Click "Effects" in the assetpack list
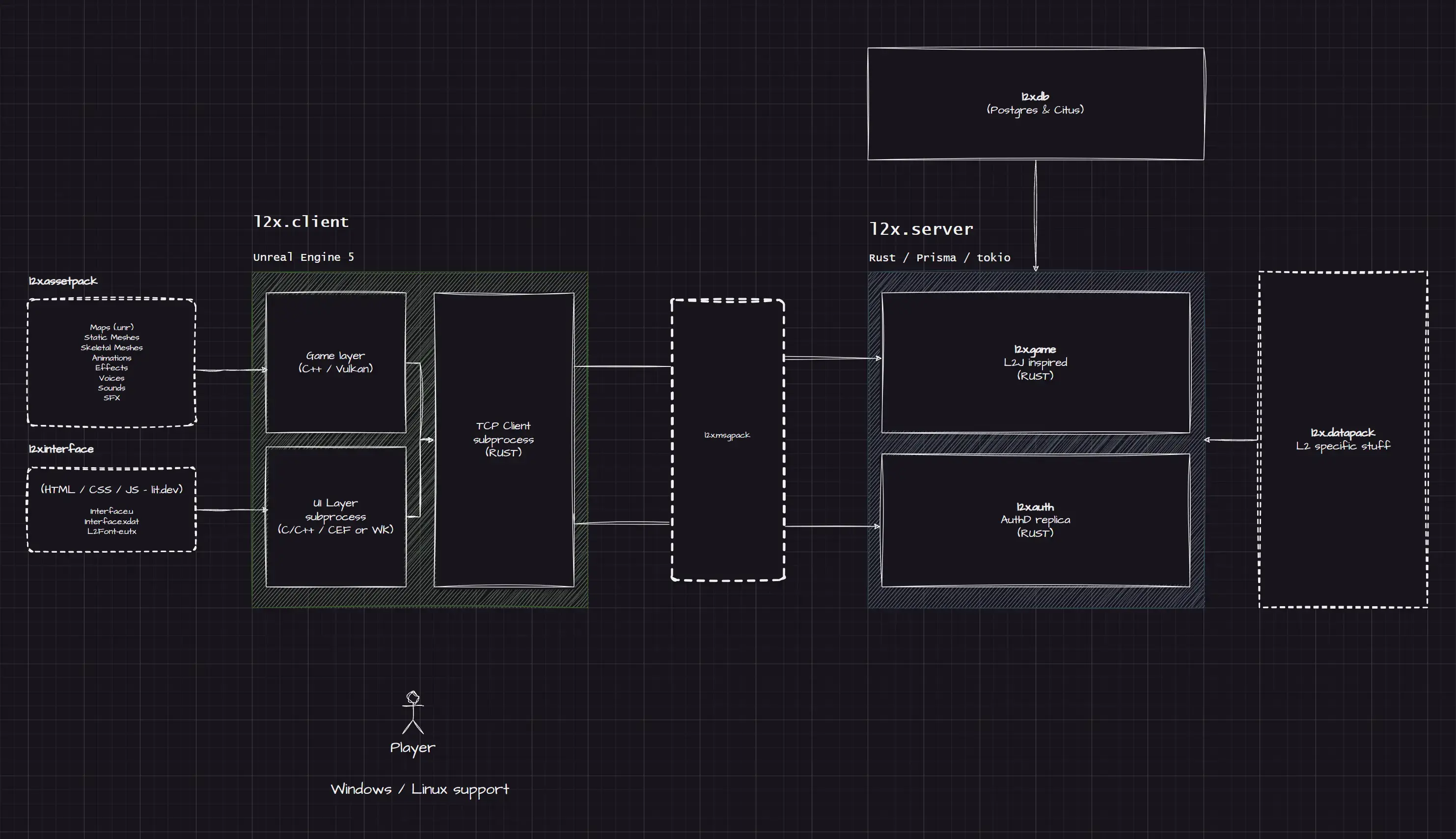Screen dimensions: 1456x839 click(x=112, y=367)
